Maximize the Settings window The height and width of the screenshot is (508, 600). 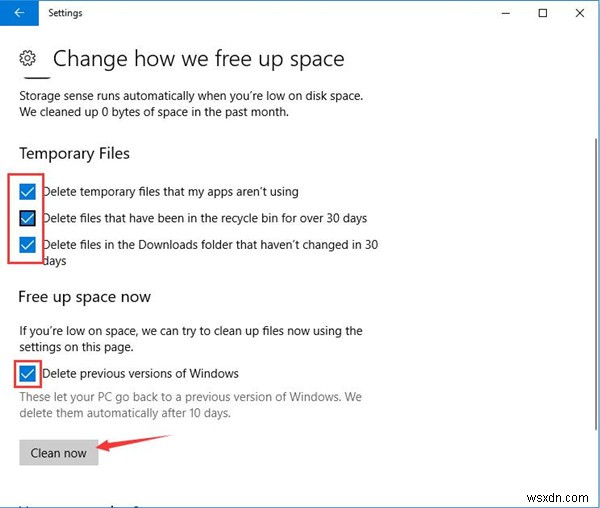point(542,13)
